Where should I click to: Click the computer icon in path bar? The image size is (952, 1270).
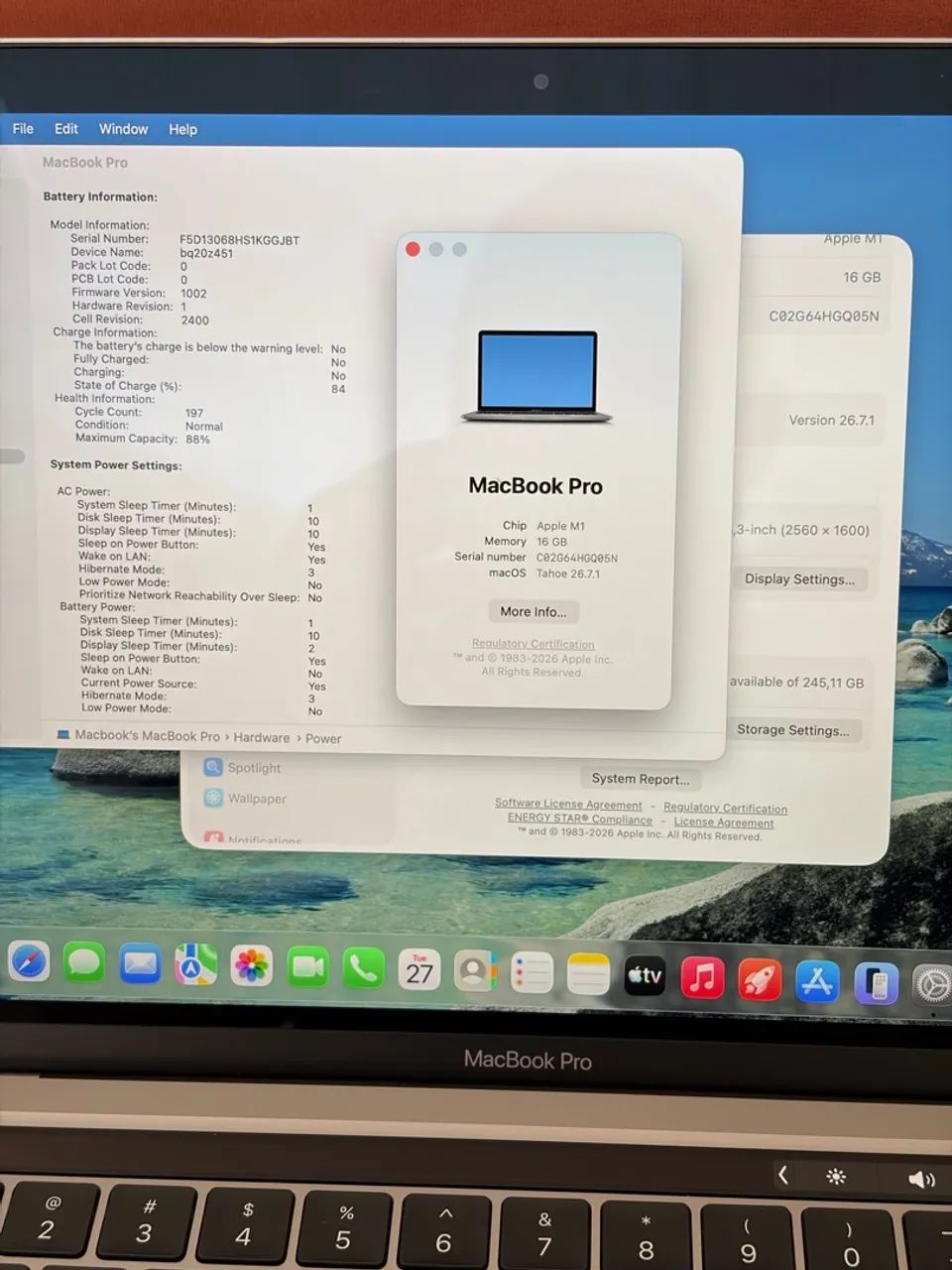pyautogui.click(x=63, y=735)
